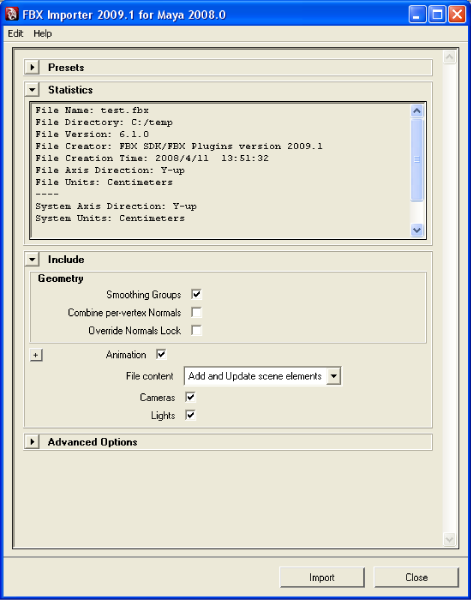Click the Statistics scrollbar thumb
This screenshot has height=600, width=471.
(x=417, y=160)
